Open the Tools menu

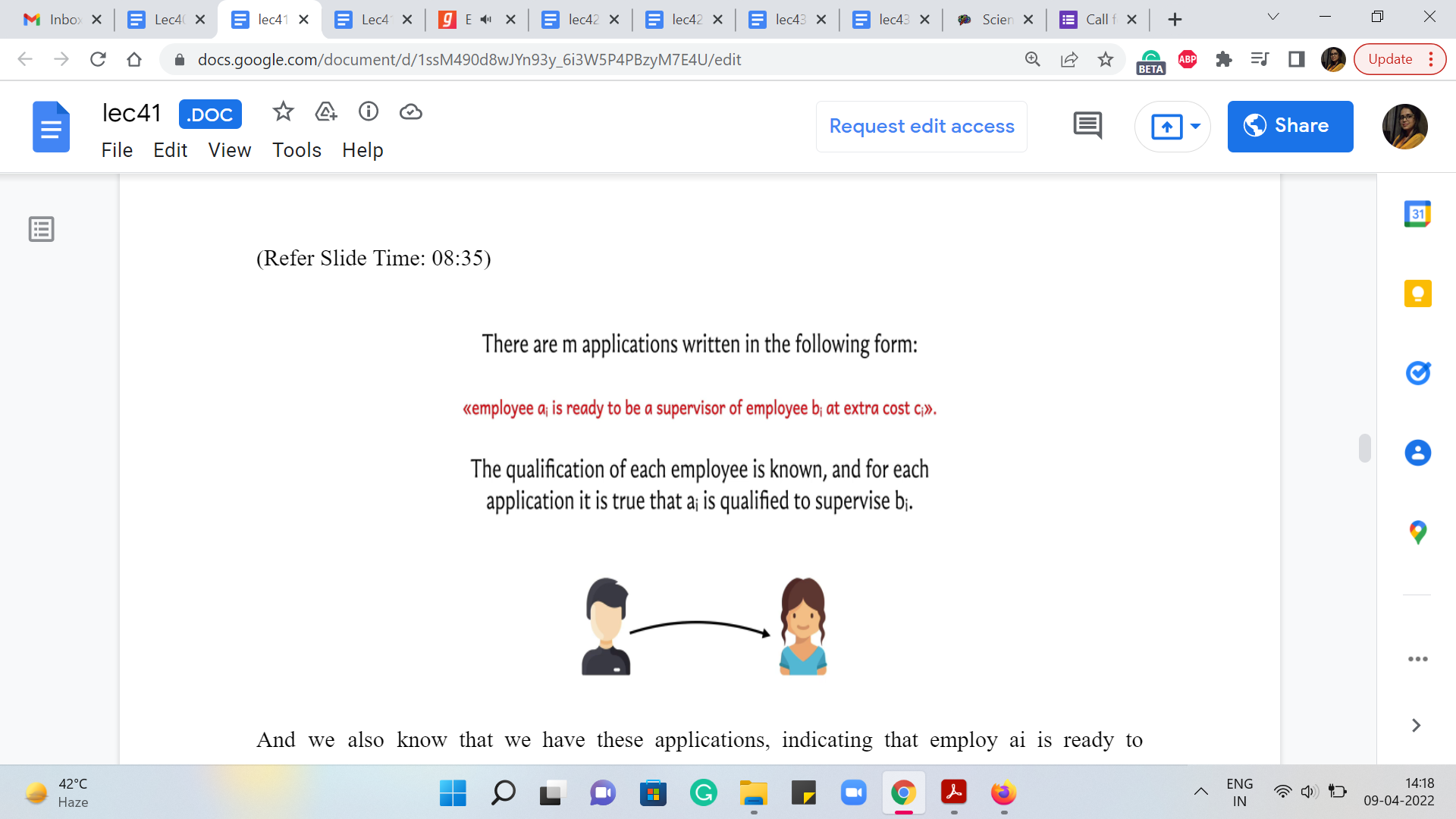click(297, 150)
